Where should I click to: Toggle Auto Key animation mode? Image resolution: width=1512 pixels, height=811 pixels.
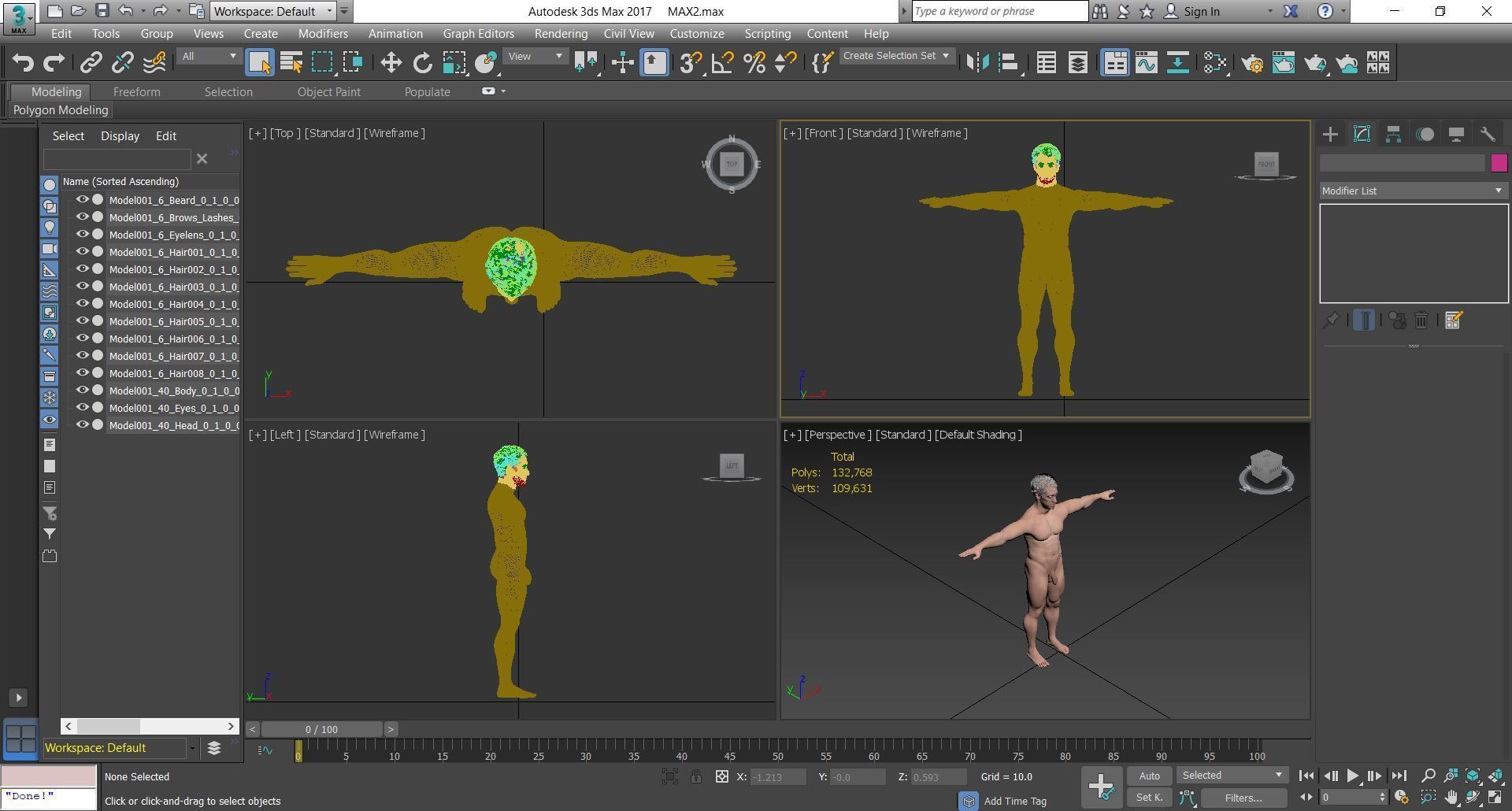[1149, 776]
